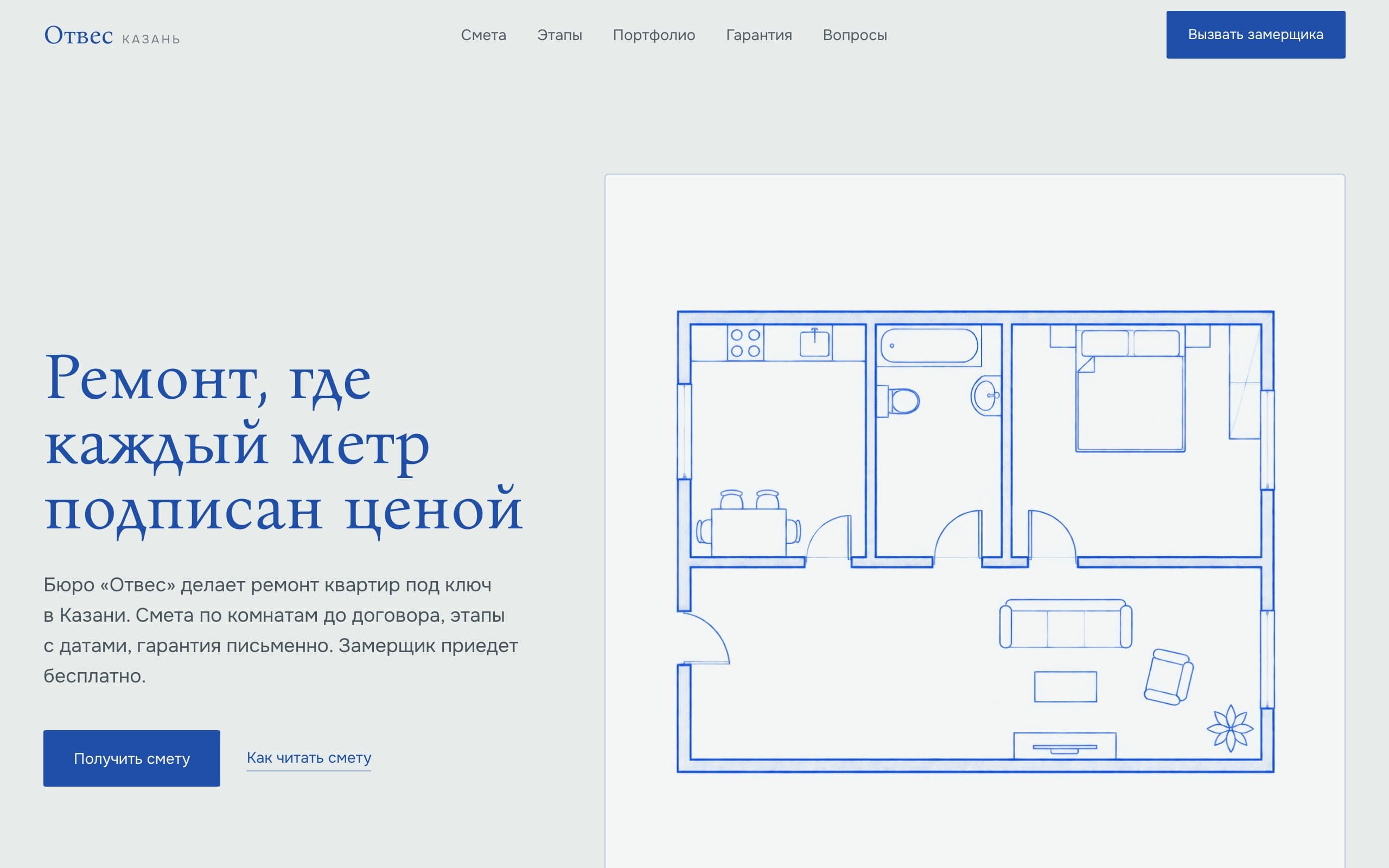
Task: Click the Вызвать замерщика button
Action: click(x=1256, y=34)
